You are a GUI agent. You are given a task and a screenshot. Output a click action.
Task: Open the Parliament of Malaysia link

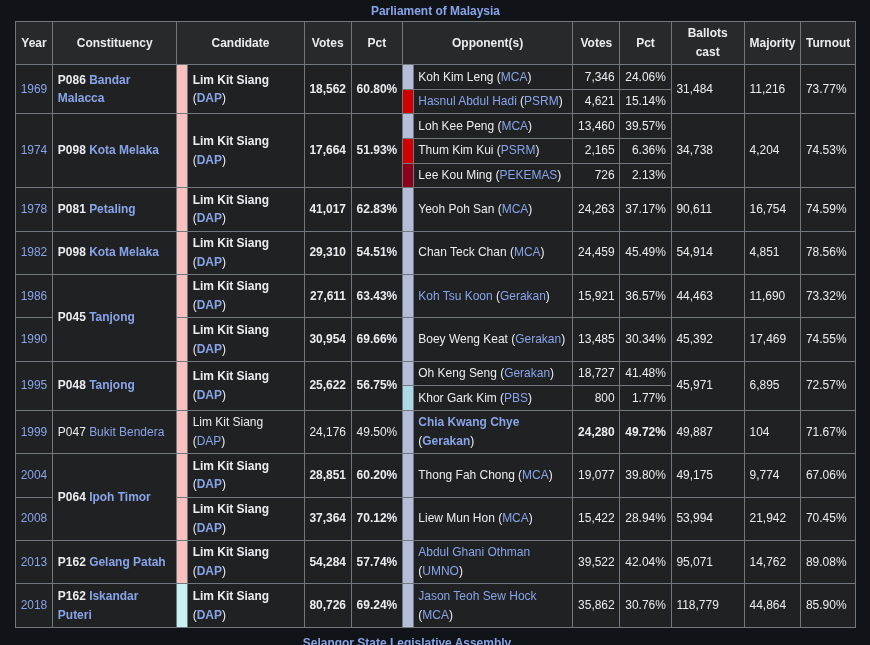(x=435, y=11)
